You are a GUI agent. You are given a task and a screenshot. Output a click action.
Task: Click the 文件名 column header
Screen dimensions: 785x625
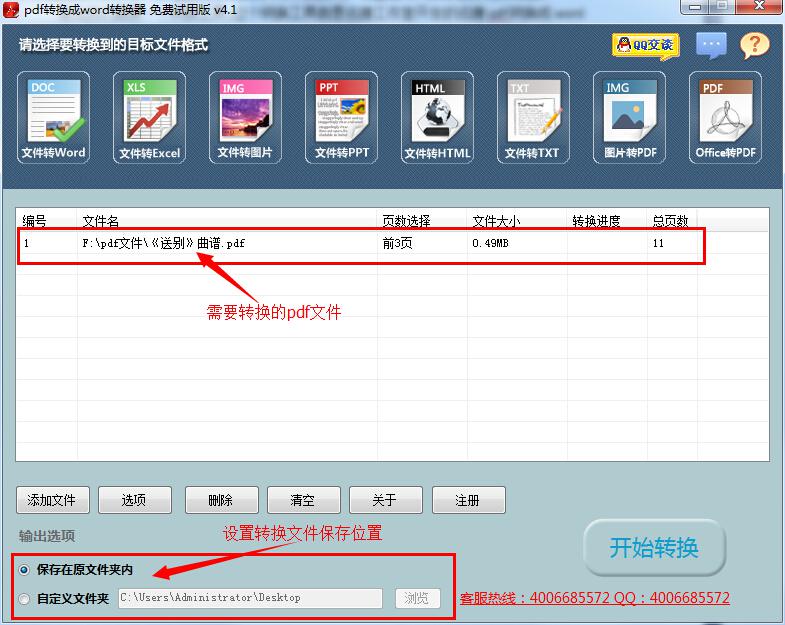(227, 220)
